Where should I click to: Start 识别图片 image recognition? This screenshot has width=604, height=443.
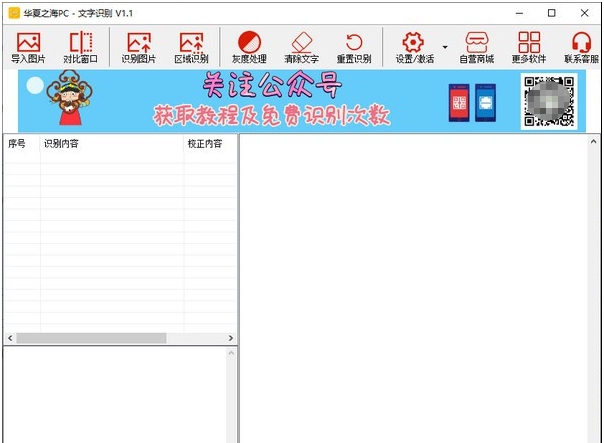pyautogui.click(x=139, y=47)
